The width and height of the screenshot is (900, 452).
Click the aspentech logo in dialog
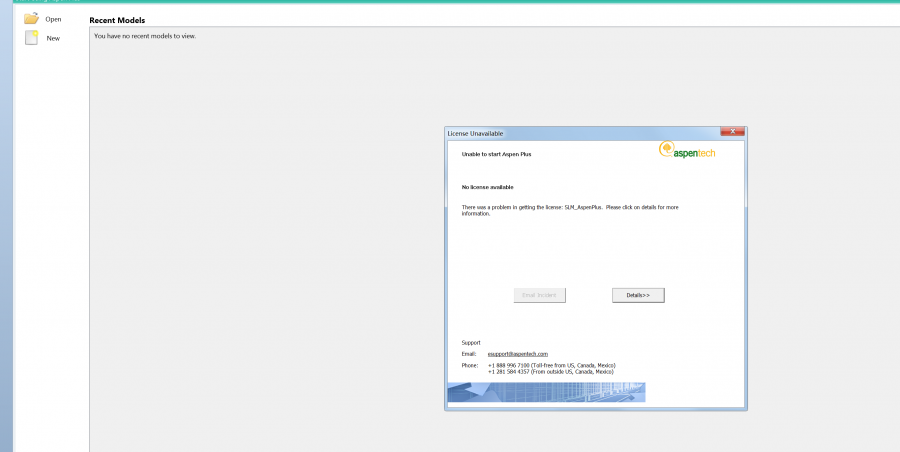687,150
